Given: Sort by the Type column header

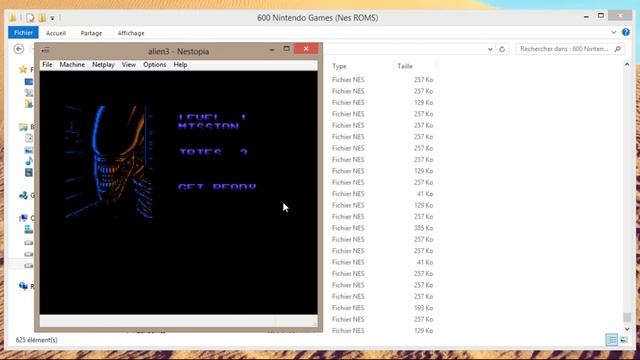Looking at the screenshot, I should pyautogui.click(x=339, y=66).
